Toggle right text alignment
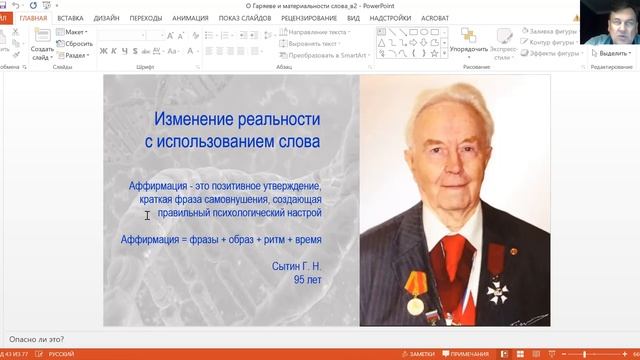Image resolution: width=640 pixels, height=360 pixels. pos(230,51)
